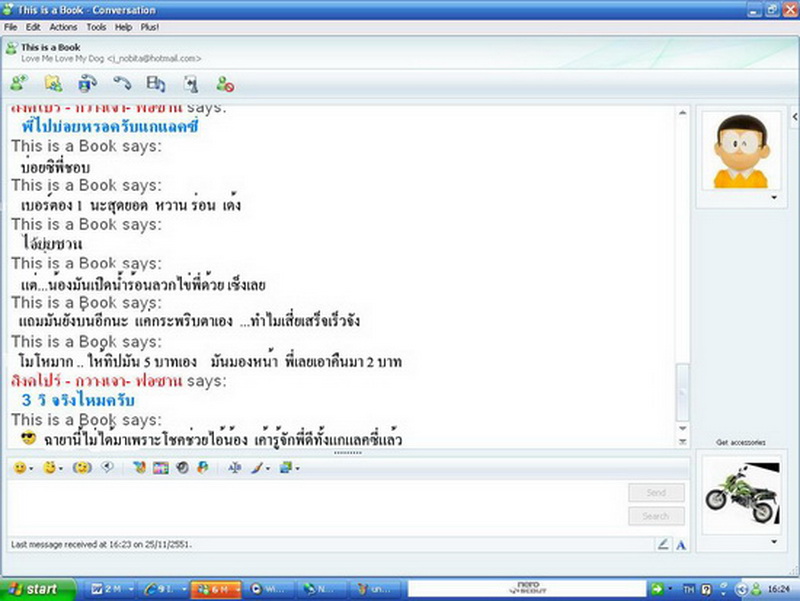Click the invite contact icon in toolbar
Screen dimensions: 800x601
tap(18, 84)
